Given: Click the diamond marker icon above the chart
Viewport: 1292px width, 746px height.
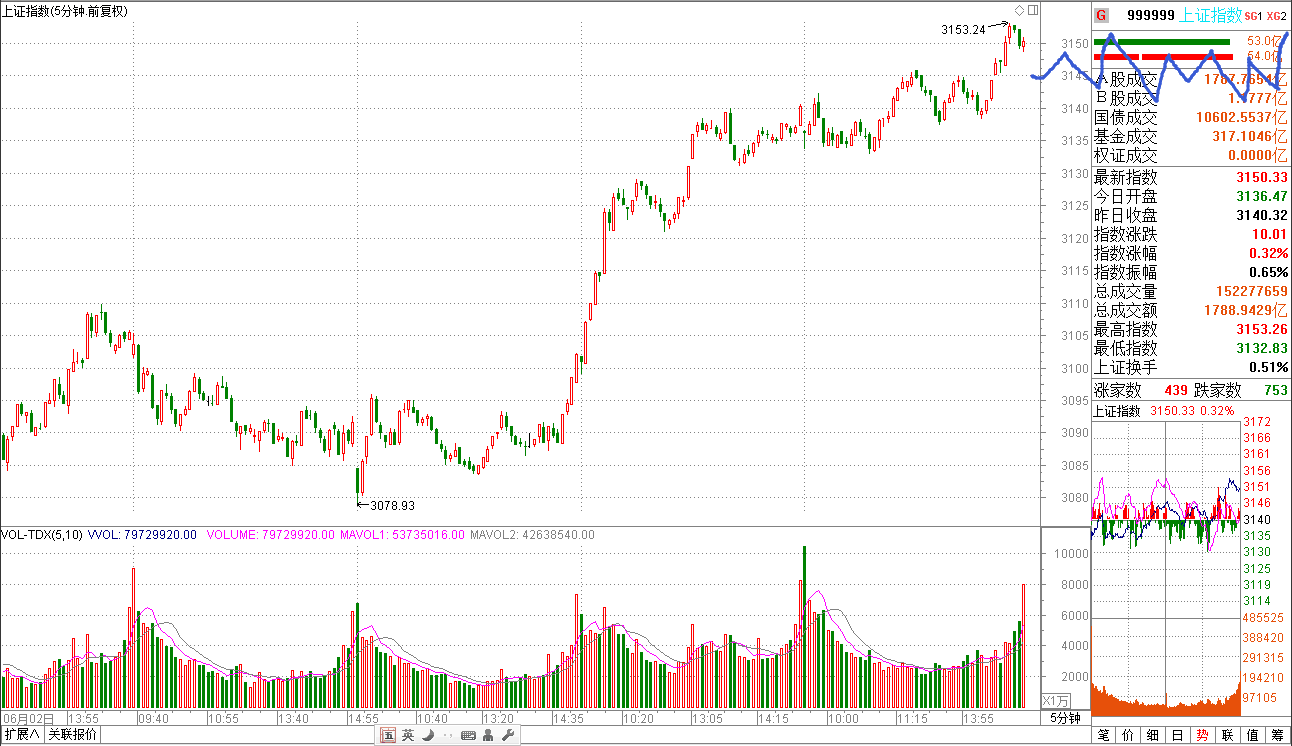Looking at the screenshot, I should pyautogui.click(x=1019, y=10).
